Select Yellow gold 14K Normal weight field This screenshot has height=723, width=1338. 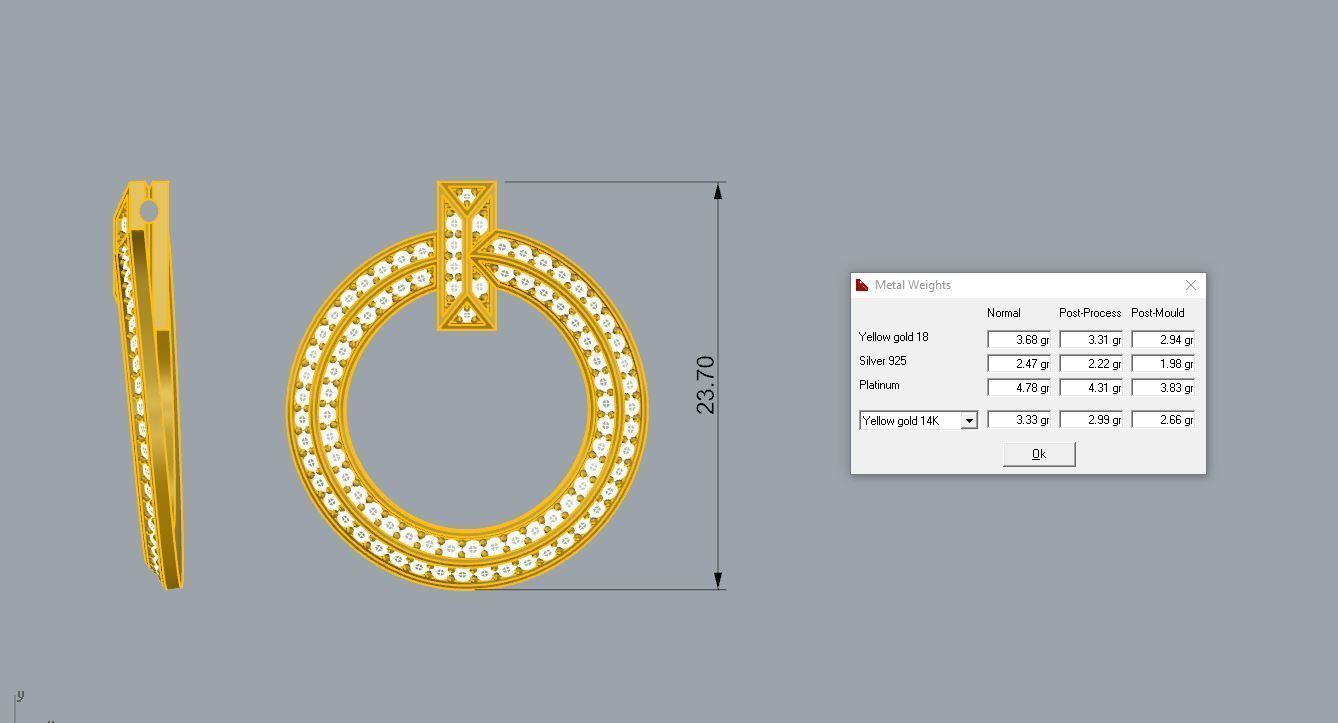(x=1019, y=420)
